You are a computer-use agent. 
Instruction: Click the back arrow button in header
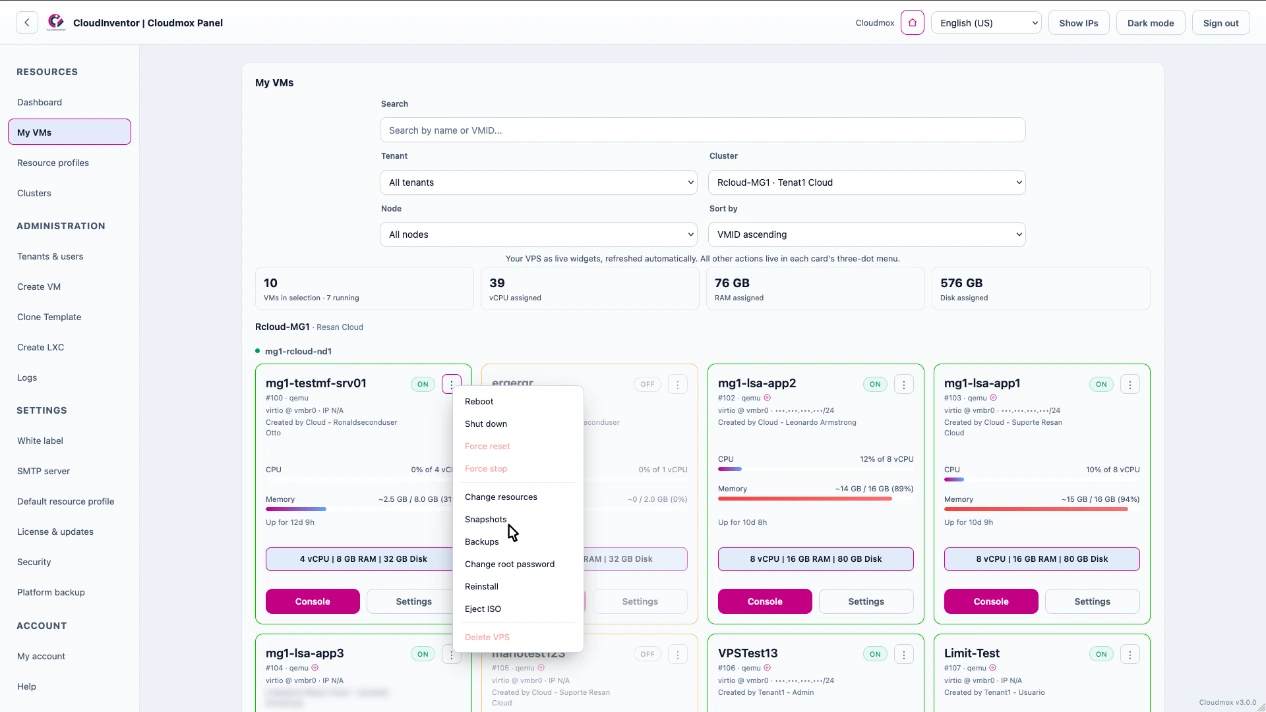tap(27, 22)
